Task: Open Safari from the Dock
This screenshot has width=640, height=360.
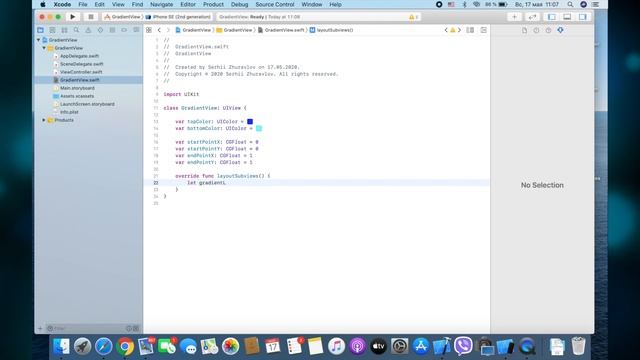Action: pos(104,347)
